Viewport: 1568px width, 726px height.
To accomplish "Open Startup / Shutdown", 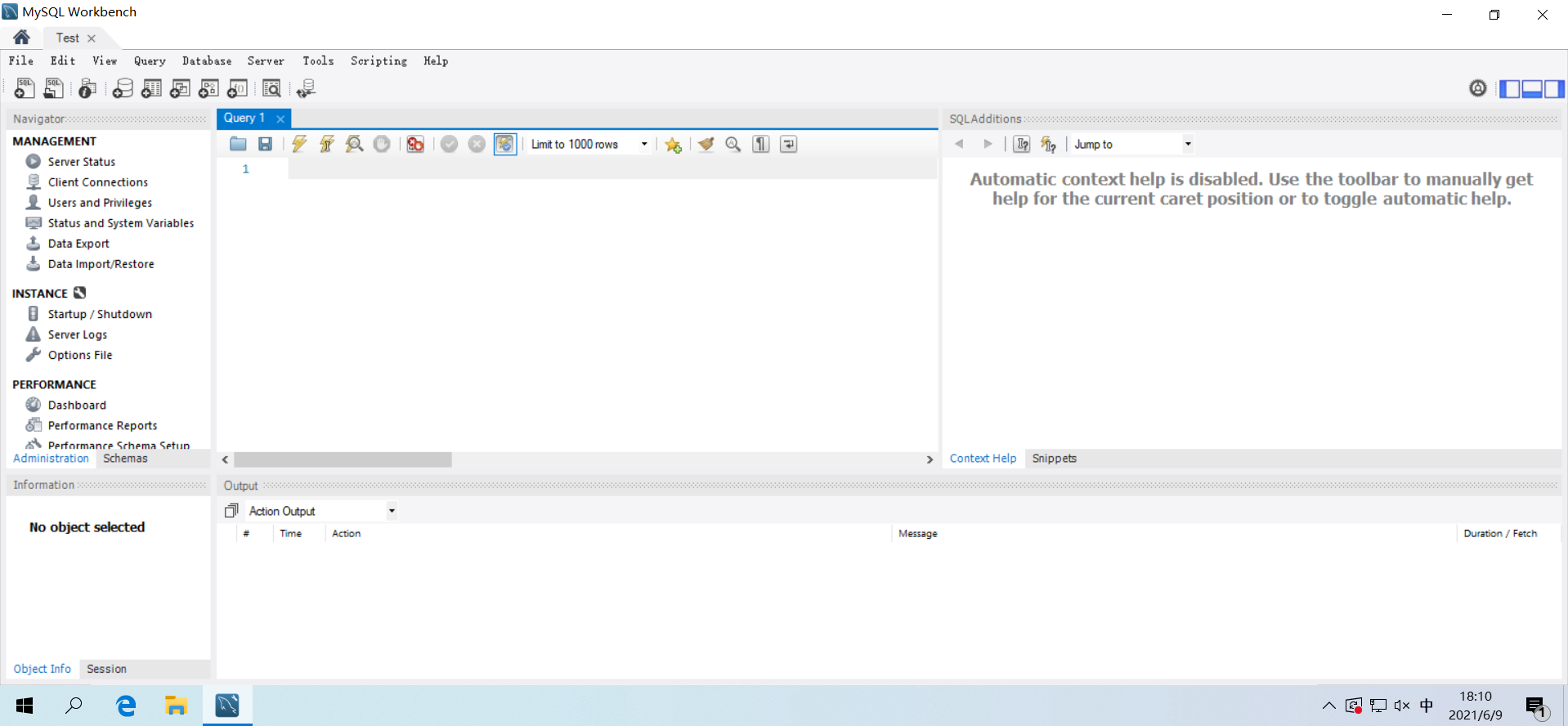I will [100, 314].
